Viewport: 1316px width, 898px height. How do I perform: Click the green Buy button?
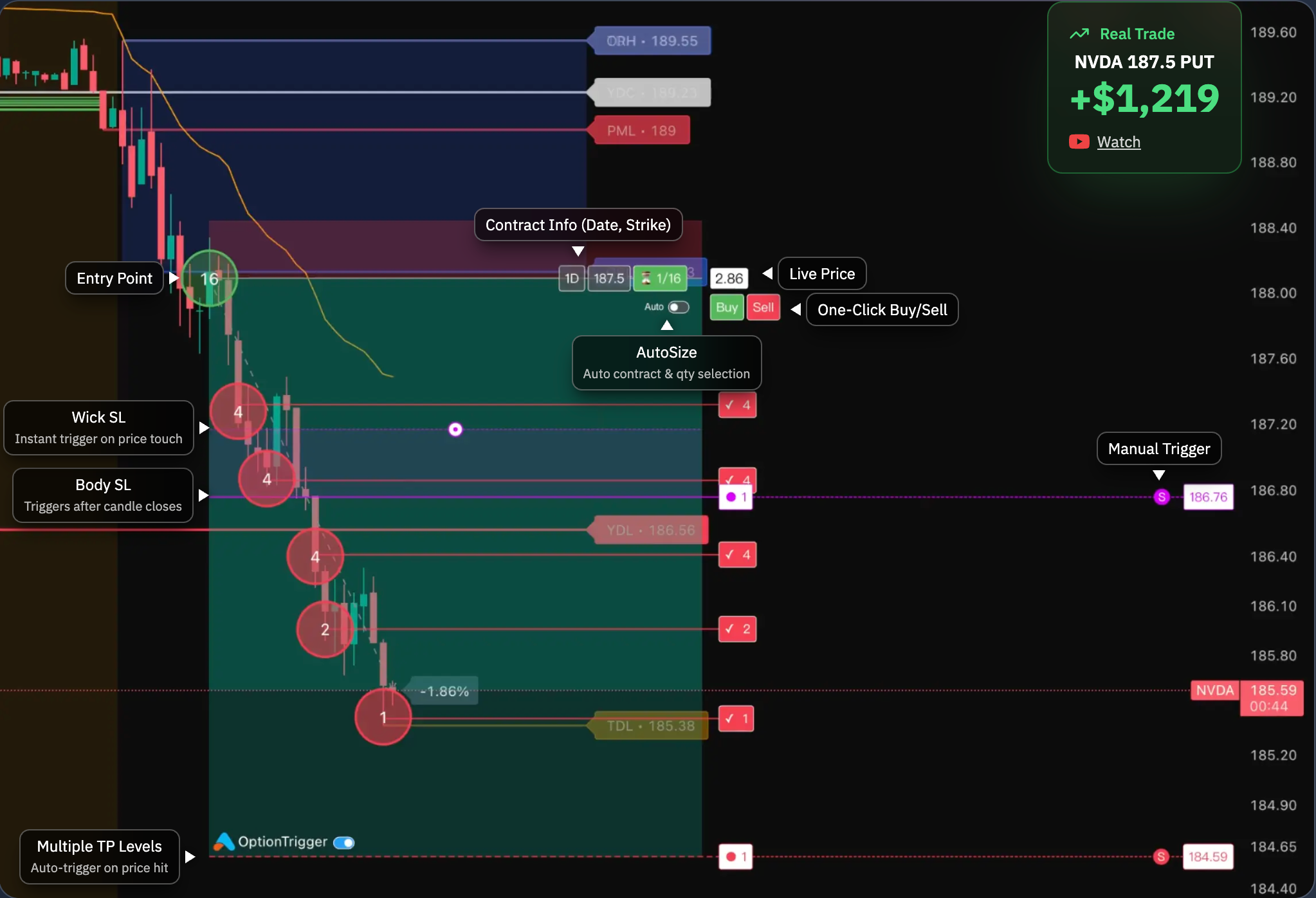coord(727,307)
